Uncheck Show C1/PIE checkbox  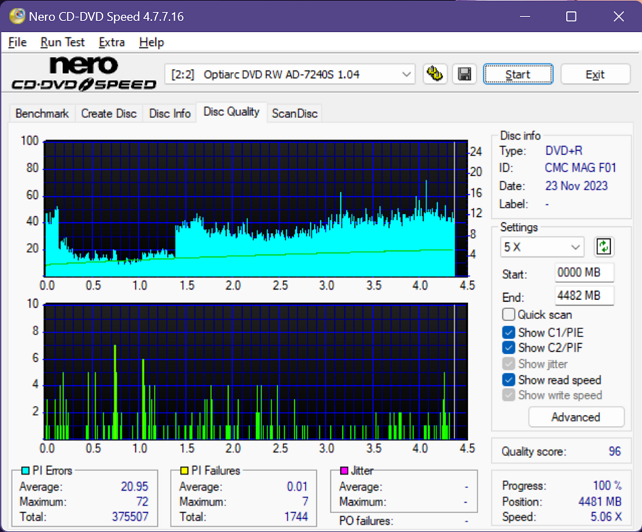coord(508,332)
